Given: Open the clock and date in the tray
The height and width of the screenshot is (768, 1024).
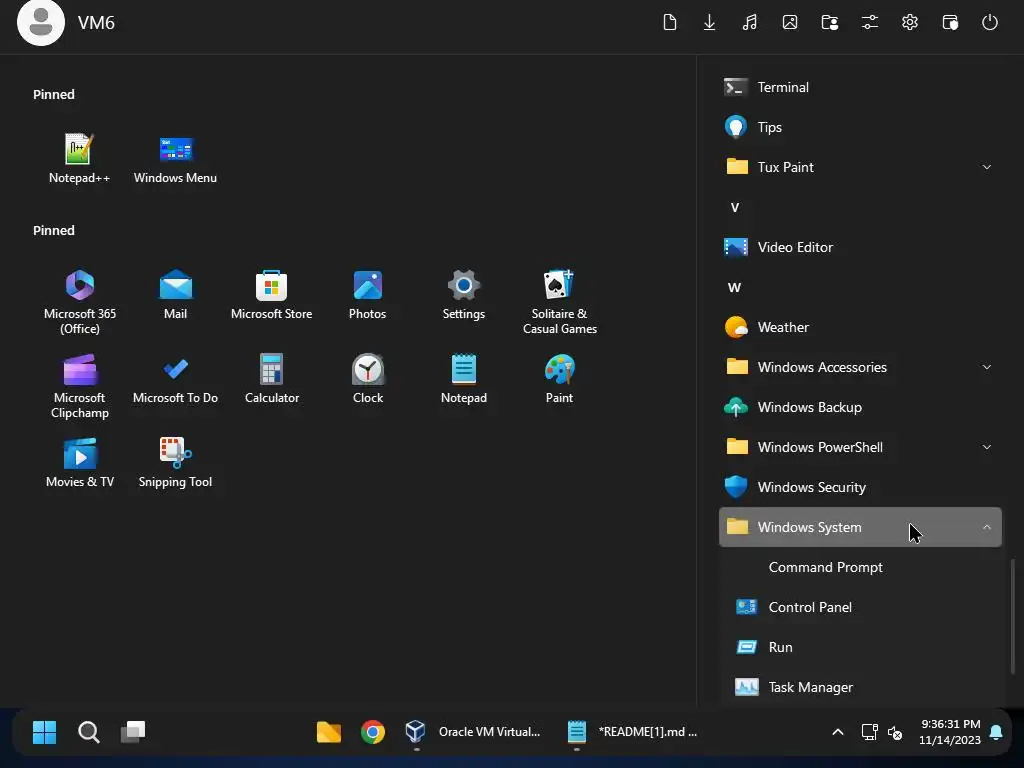Looking at the screenshot, I should 950,732.
